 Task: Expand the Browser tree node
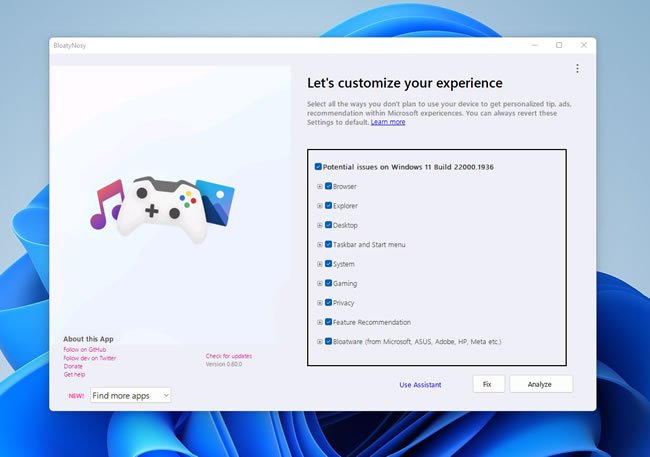coord(320,187)
